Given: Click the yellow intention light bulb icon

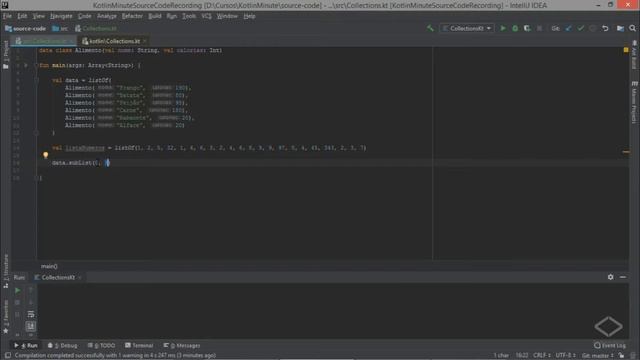Looking at the screenshot, I should point(45,155).
